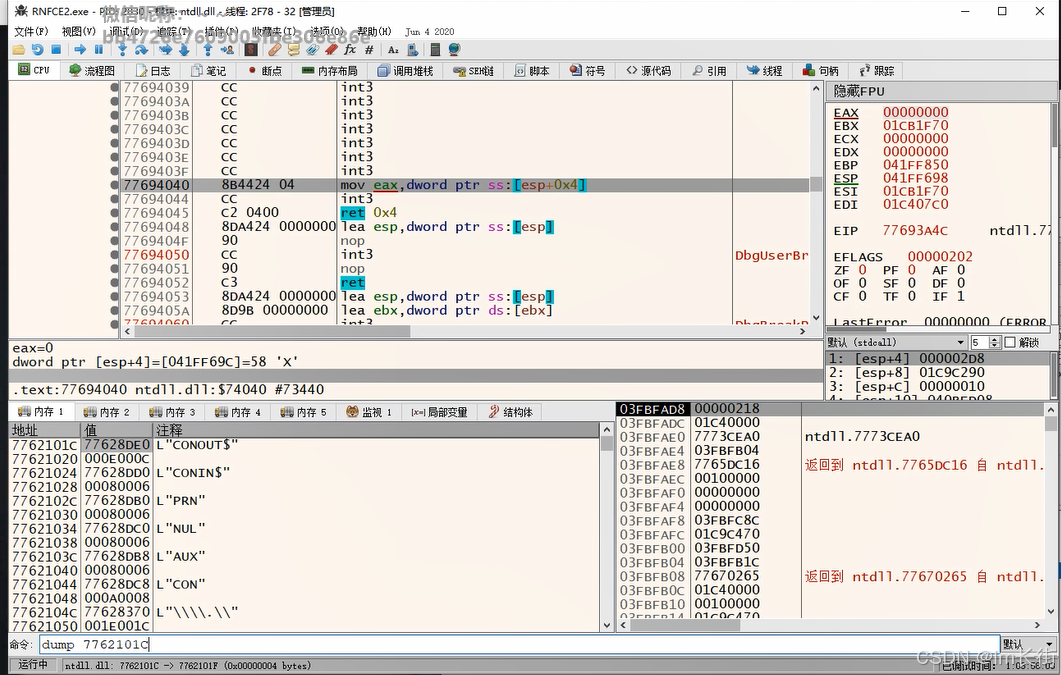Screen dimensions: 1061x675
Task: Click the String search Az icon
Action: point(393,49)
